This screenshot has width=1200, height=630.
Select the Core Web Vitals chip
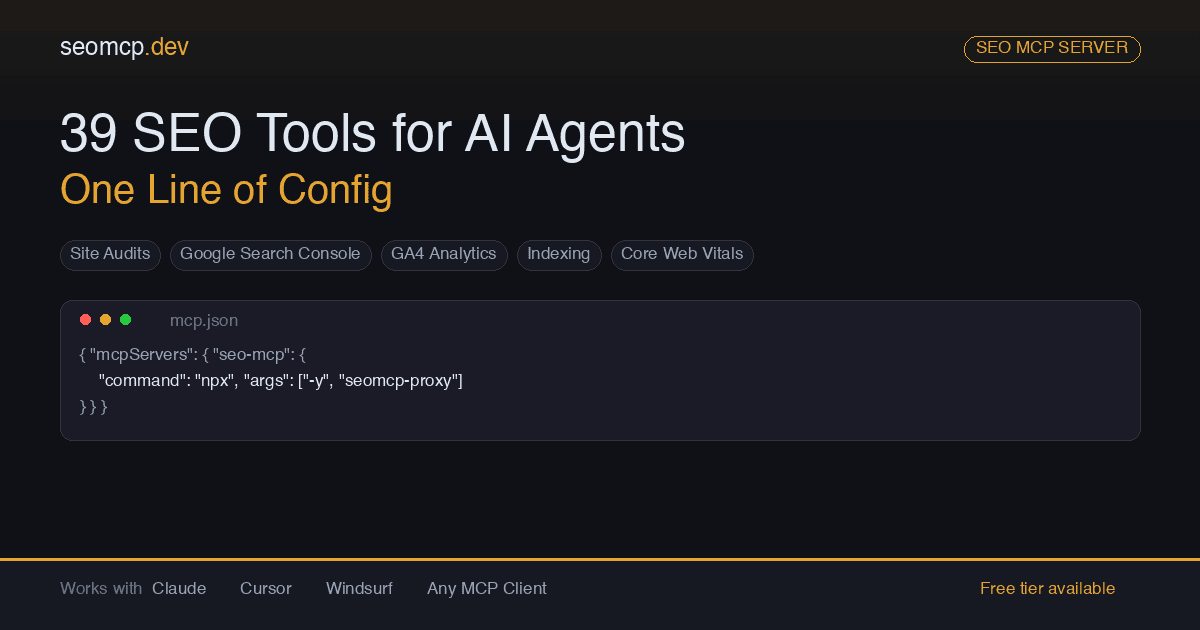tap(682, 255)
